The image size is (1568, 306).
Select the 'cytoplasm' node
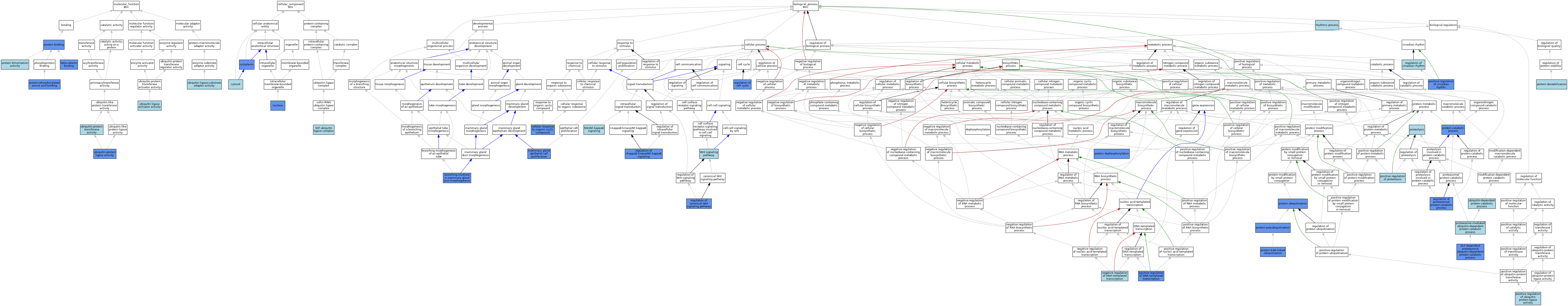coord(246,64)
